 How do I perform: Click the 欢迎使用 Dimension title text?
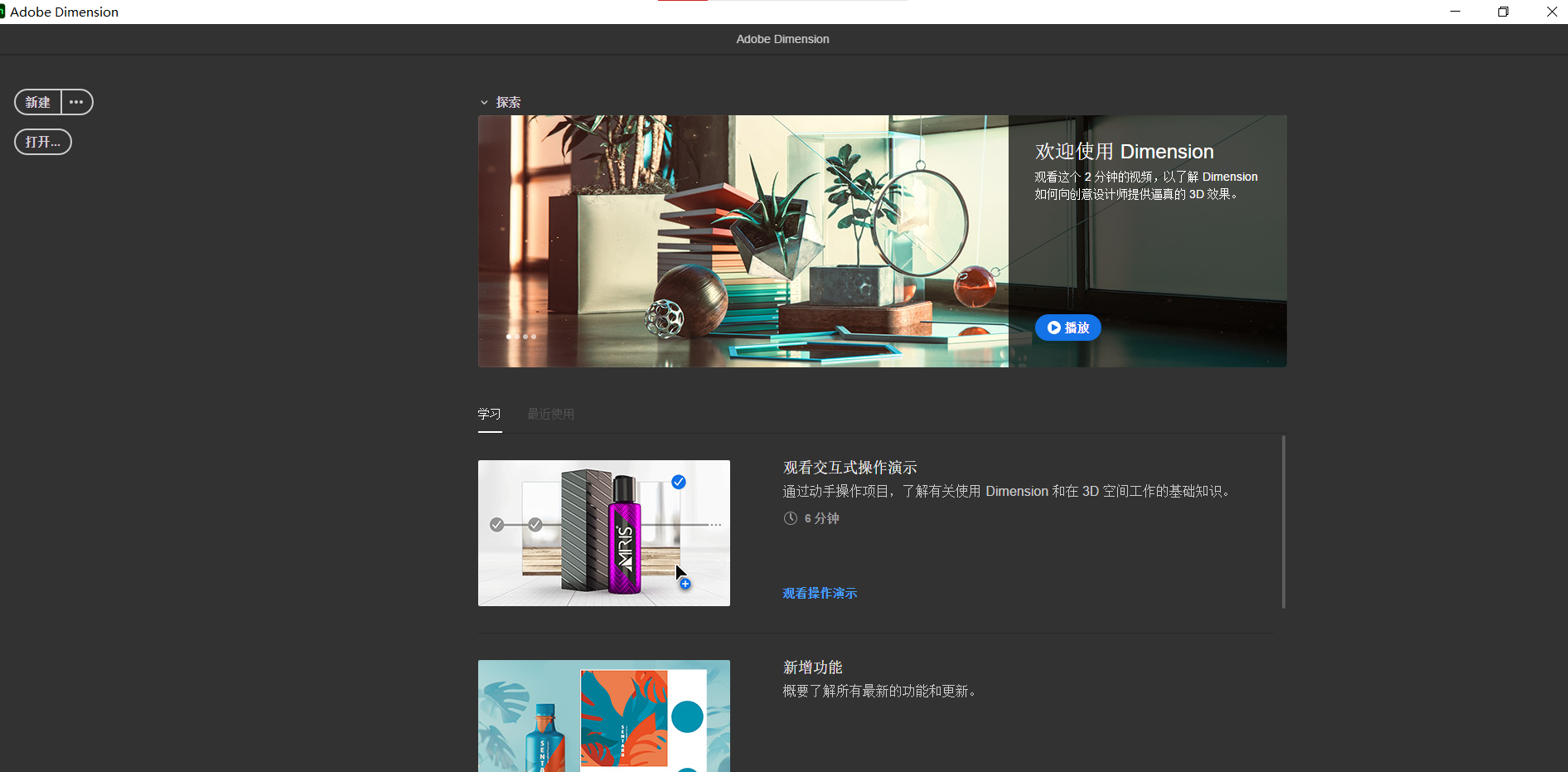click(1125, 152)
